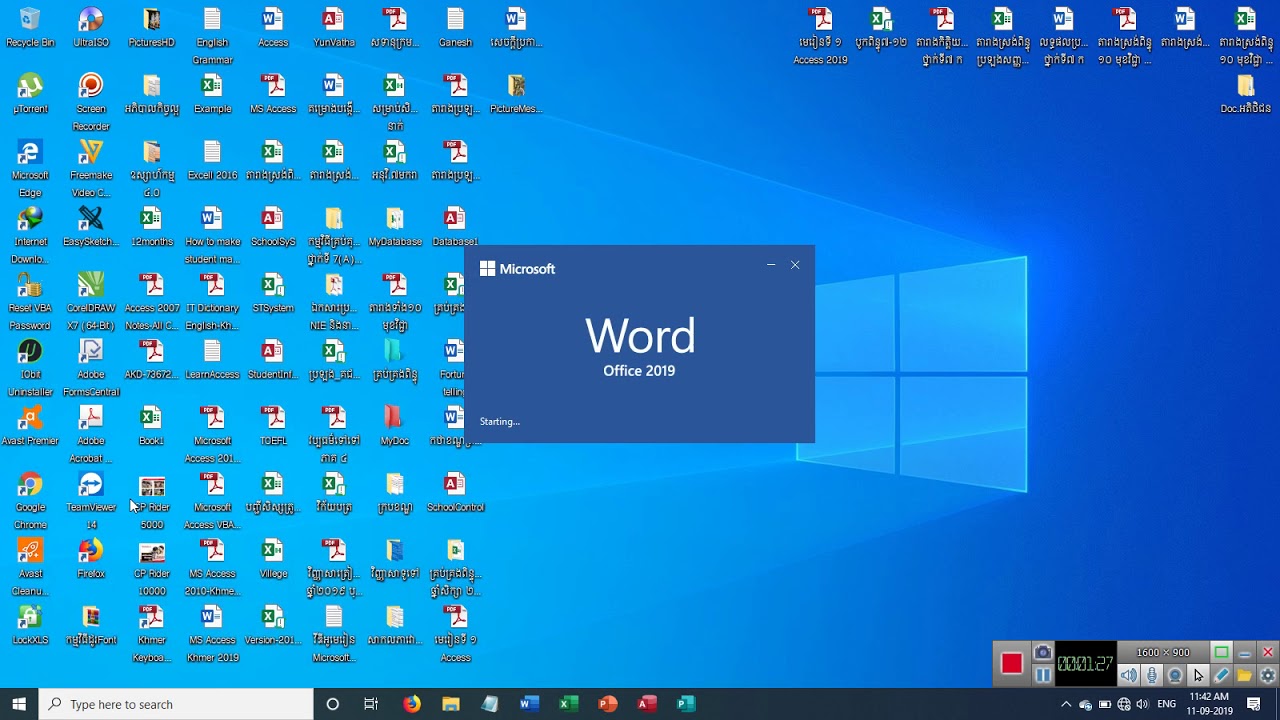Select the UltraISO desktop icon
Screen dimensions: 1280x720
coord(91,28)
